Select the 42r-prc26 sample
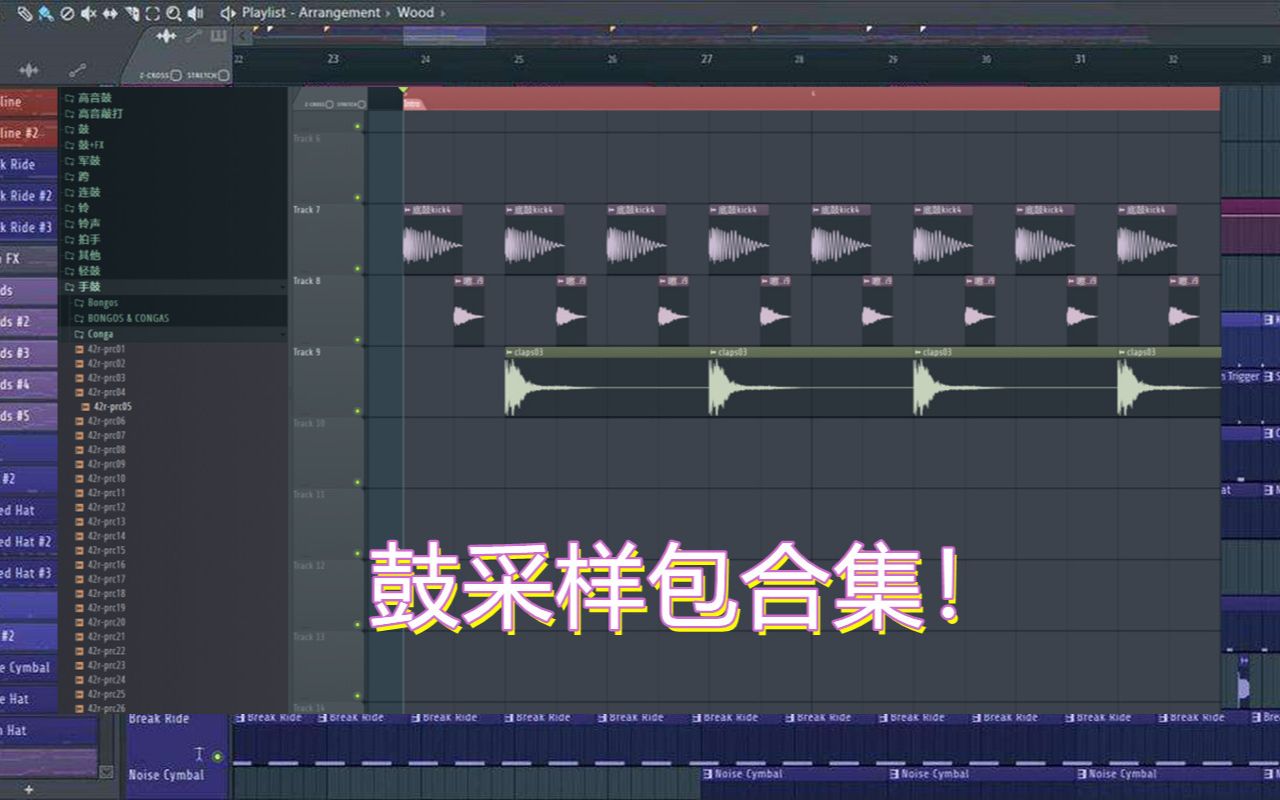Screen dimensions: 1280x800 tap(101, 708)
